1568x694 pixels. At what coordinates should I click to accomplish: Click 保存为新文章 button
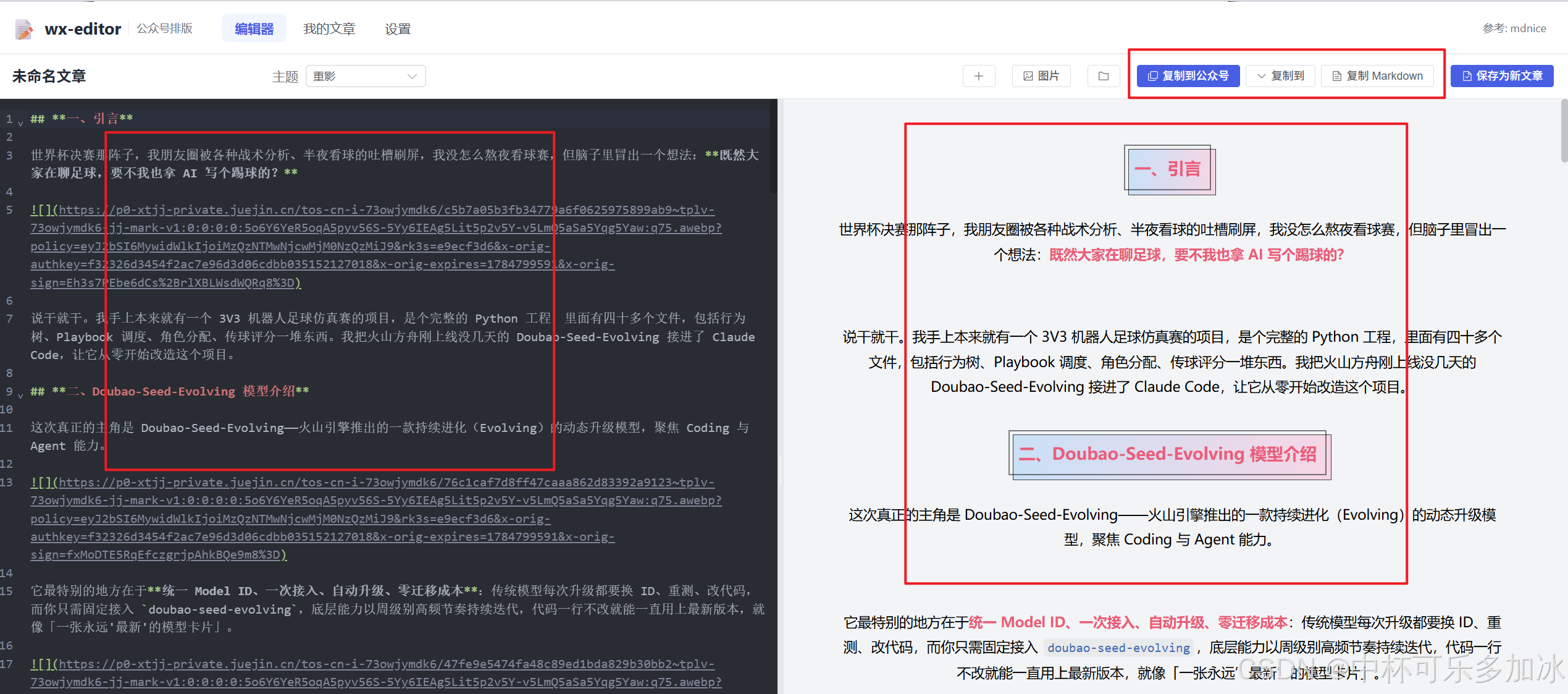tap(1502, 76)
